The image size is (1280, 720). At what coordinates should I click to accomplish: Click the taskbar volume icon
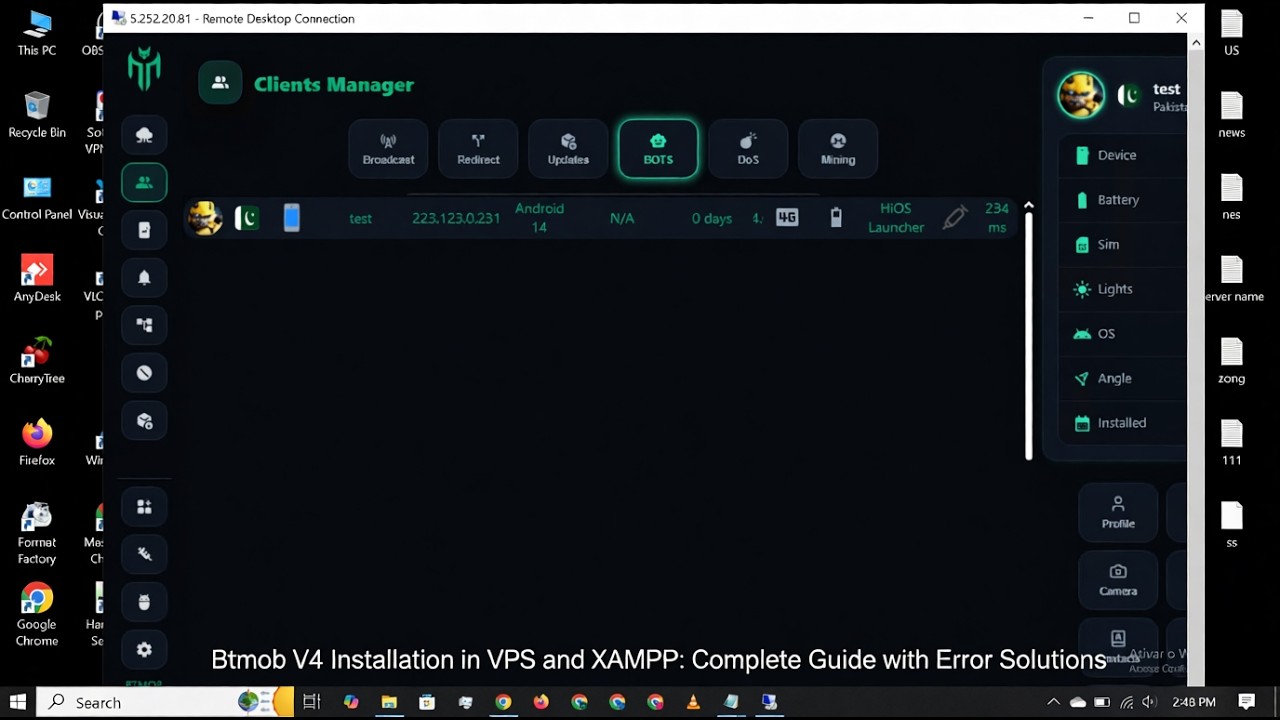click(1149, 702)
